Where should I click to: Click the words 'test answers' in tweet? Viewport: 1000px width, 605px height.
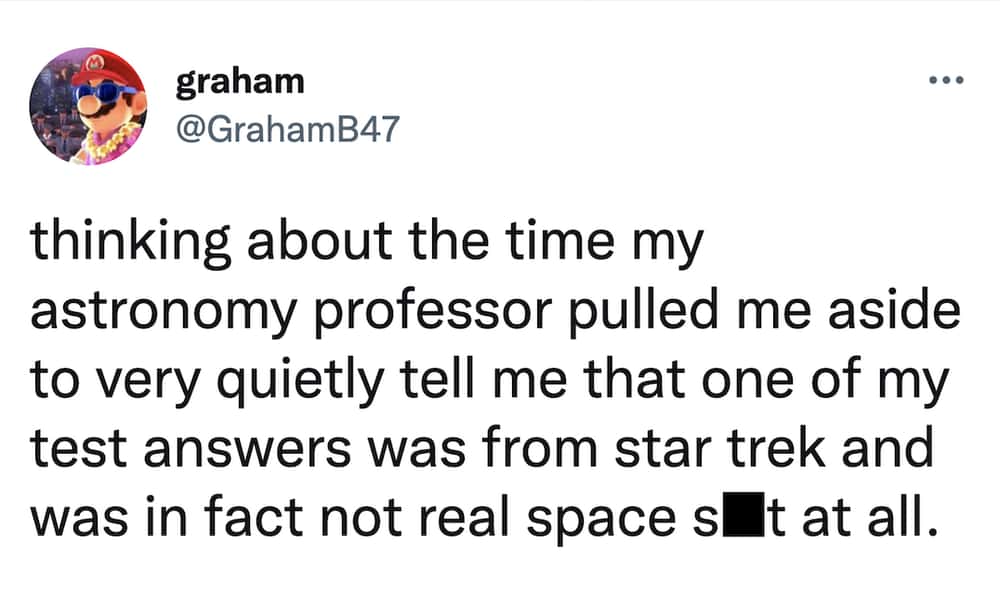[x=190, y=448]
